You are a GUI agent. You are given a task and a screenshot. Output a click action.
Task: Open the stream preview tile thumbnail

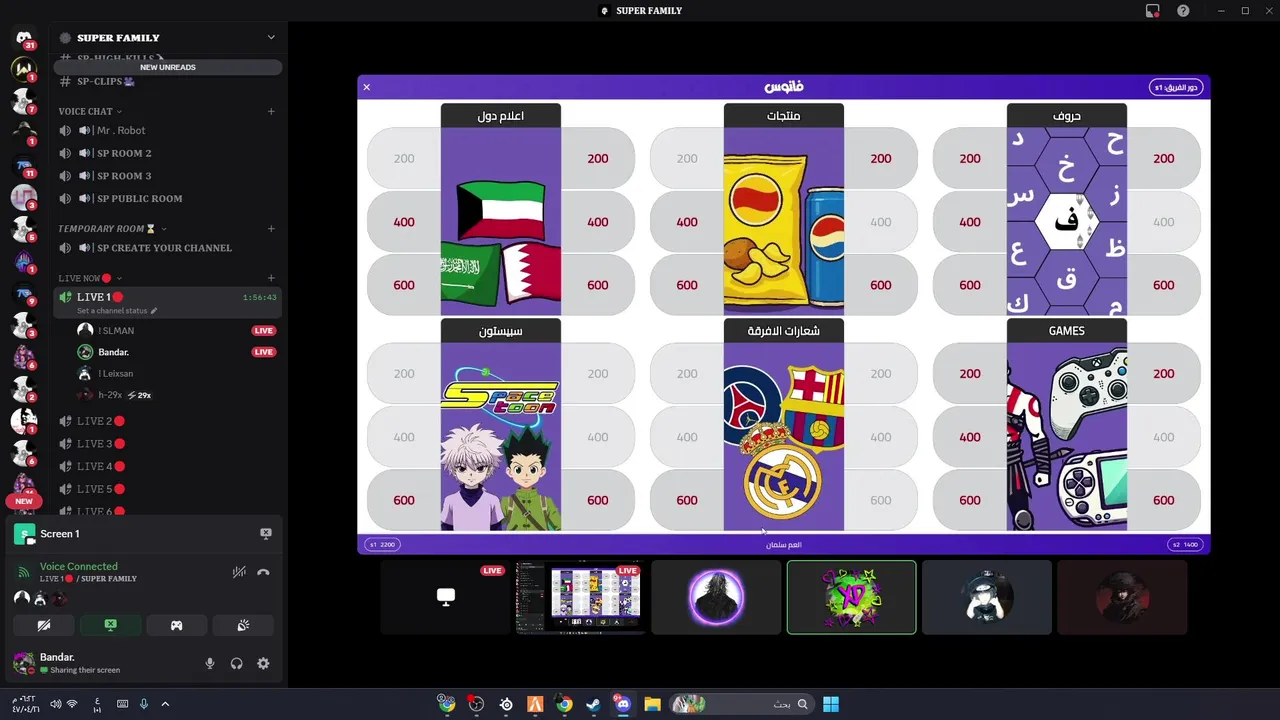580,597
